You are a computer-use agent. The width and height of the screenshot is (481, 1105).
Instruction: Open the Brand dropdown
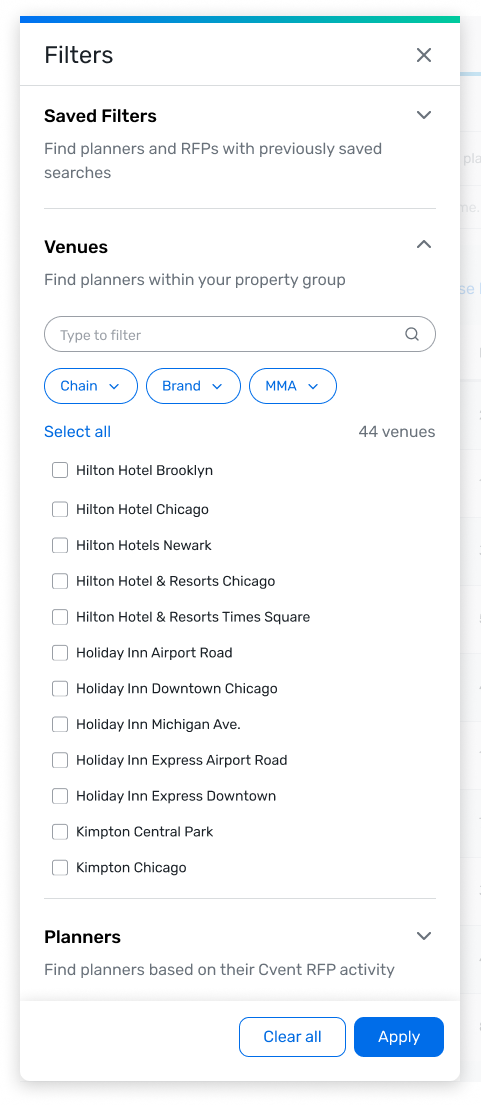(193, 386)
